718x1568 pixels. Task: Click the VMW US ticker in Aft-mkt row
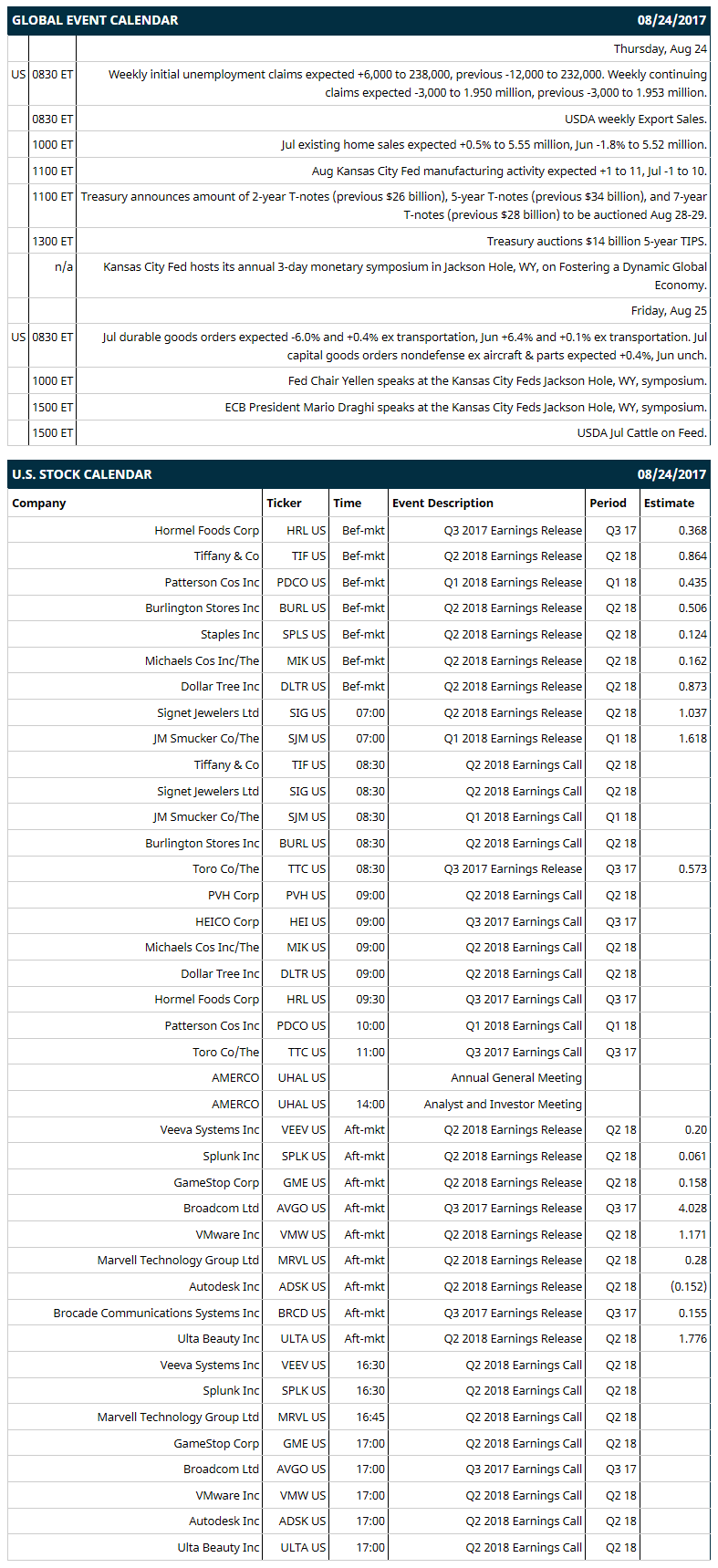click(x=303, y=1234)
